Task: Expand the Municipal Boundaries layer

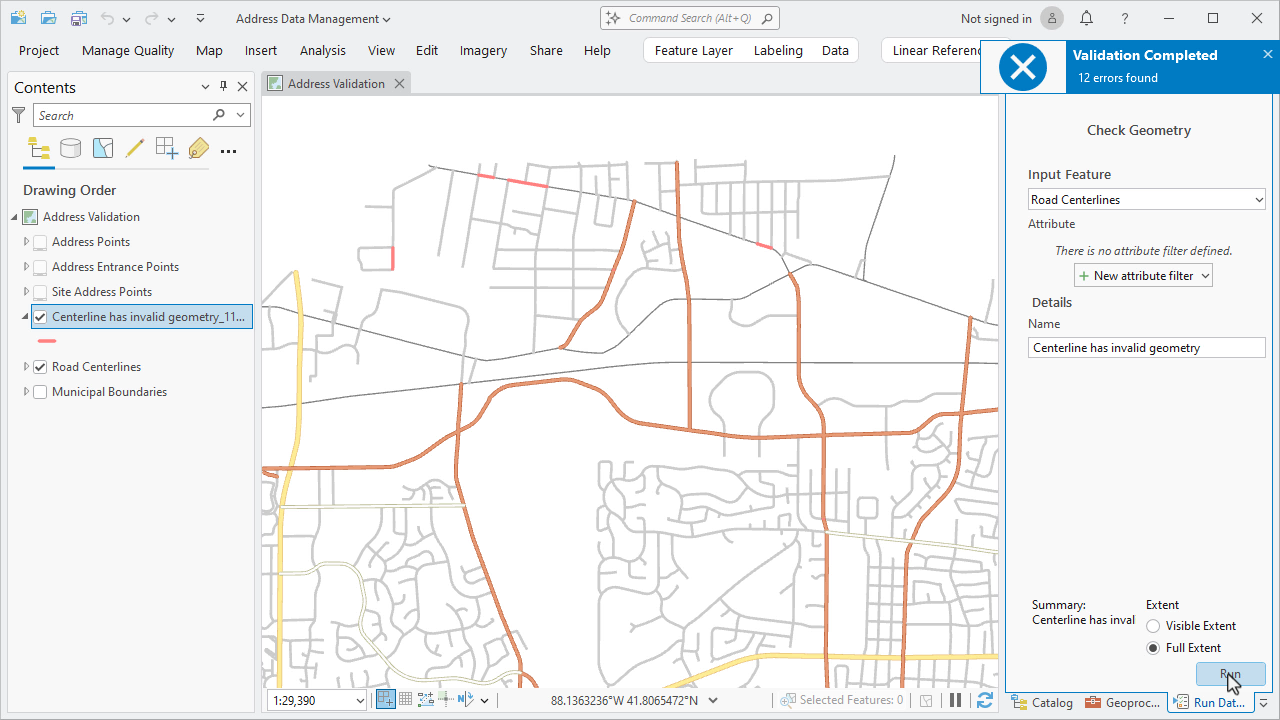Action: click(x=25, y=391)
